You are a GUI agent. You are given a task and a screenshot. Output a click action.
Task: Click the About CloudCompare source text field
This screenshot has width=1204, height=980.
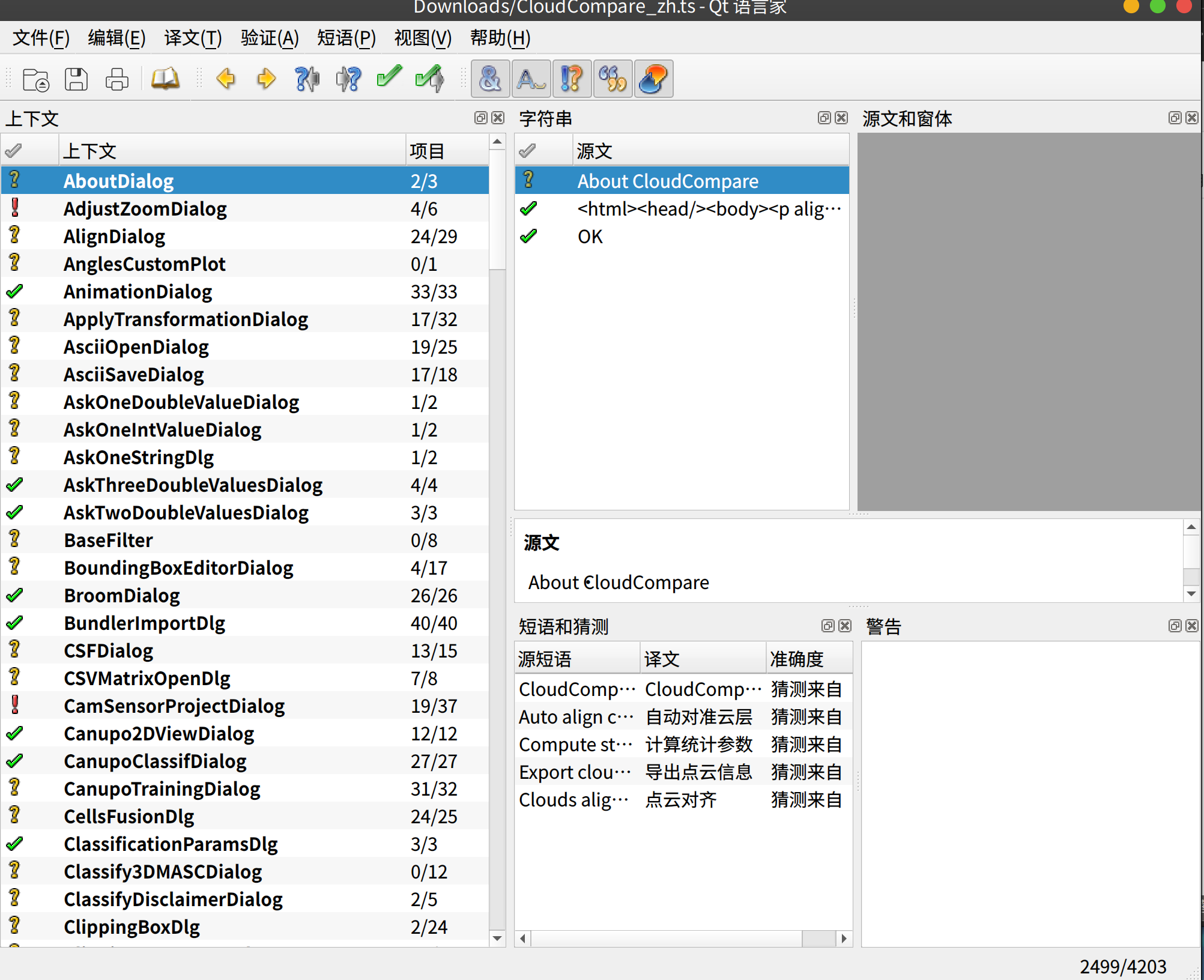(619, 582)
